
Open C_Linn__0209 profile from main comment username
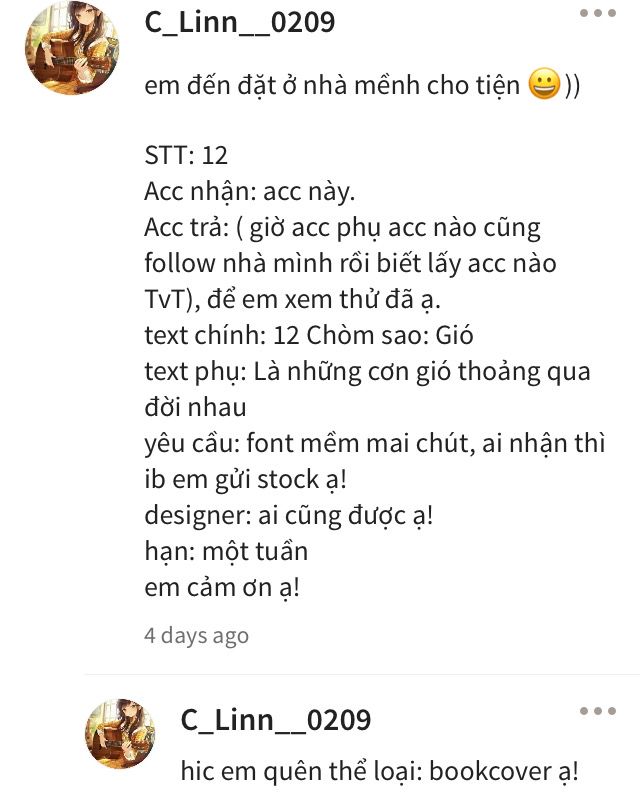point(239,22)
